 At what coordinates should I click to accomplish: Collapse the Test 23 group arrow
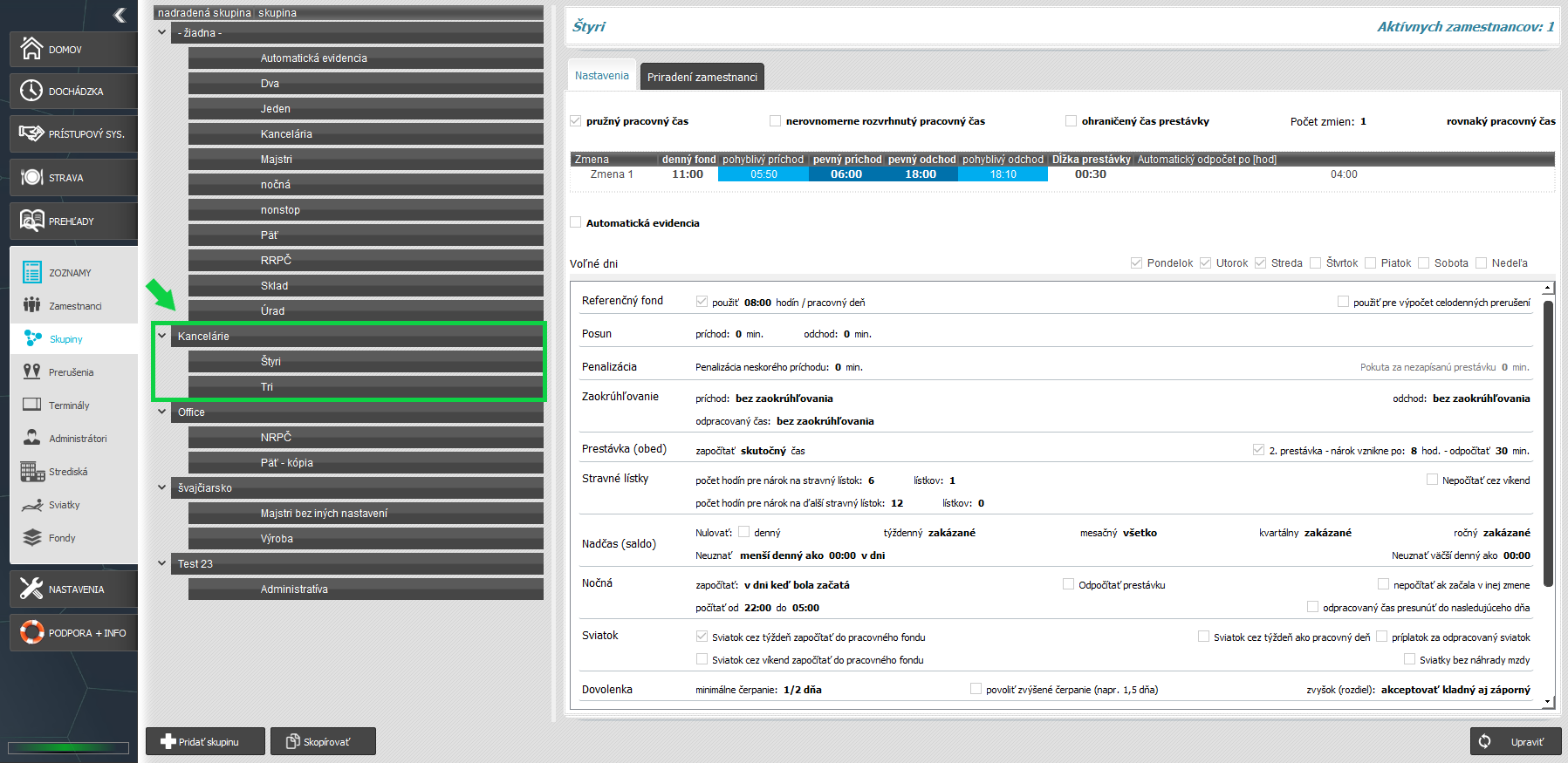[x=161, y=563]
